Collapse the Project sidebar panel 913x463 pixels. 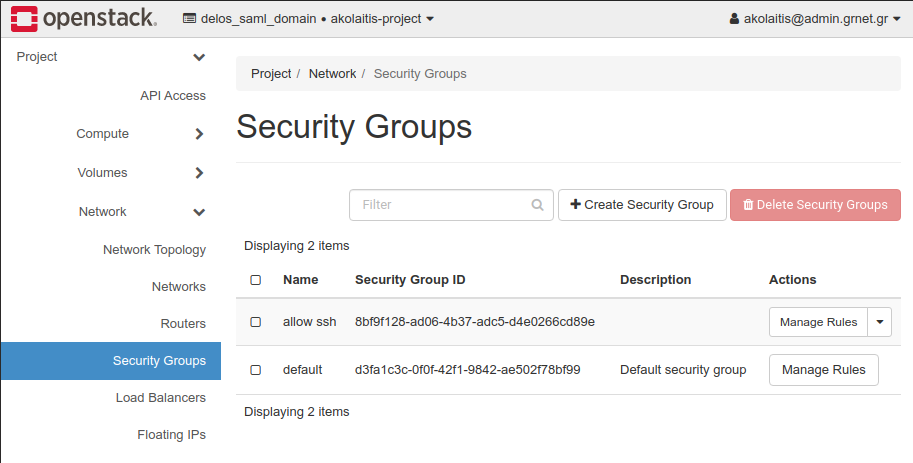199,58
